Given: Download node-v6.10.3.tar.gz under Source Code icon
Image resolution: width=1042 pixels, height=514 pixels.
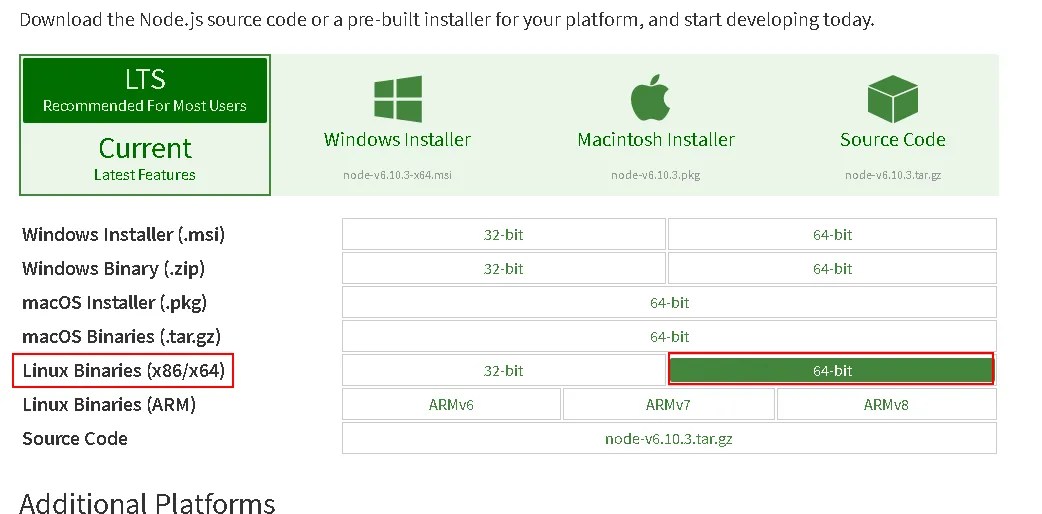Looking at the screenshot, I should point(892,175).
